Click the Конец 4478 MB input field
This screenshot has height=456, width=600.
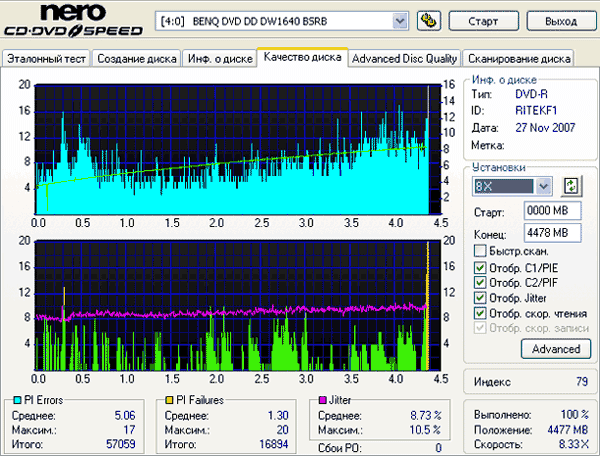coord(552,233)
